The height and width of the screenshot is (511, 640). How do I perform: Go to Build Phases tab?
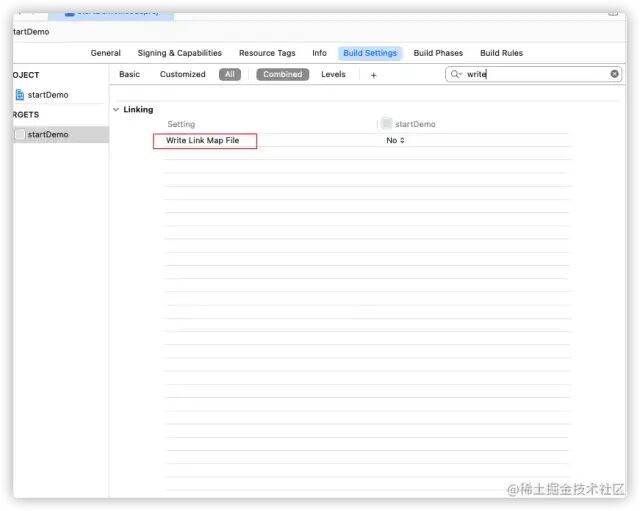click(438, 53)
